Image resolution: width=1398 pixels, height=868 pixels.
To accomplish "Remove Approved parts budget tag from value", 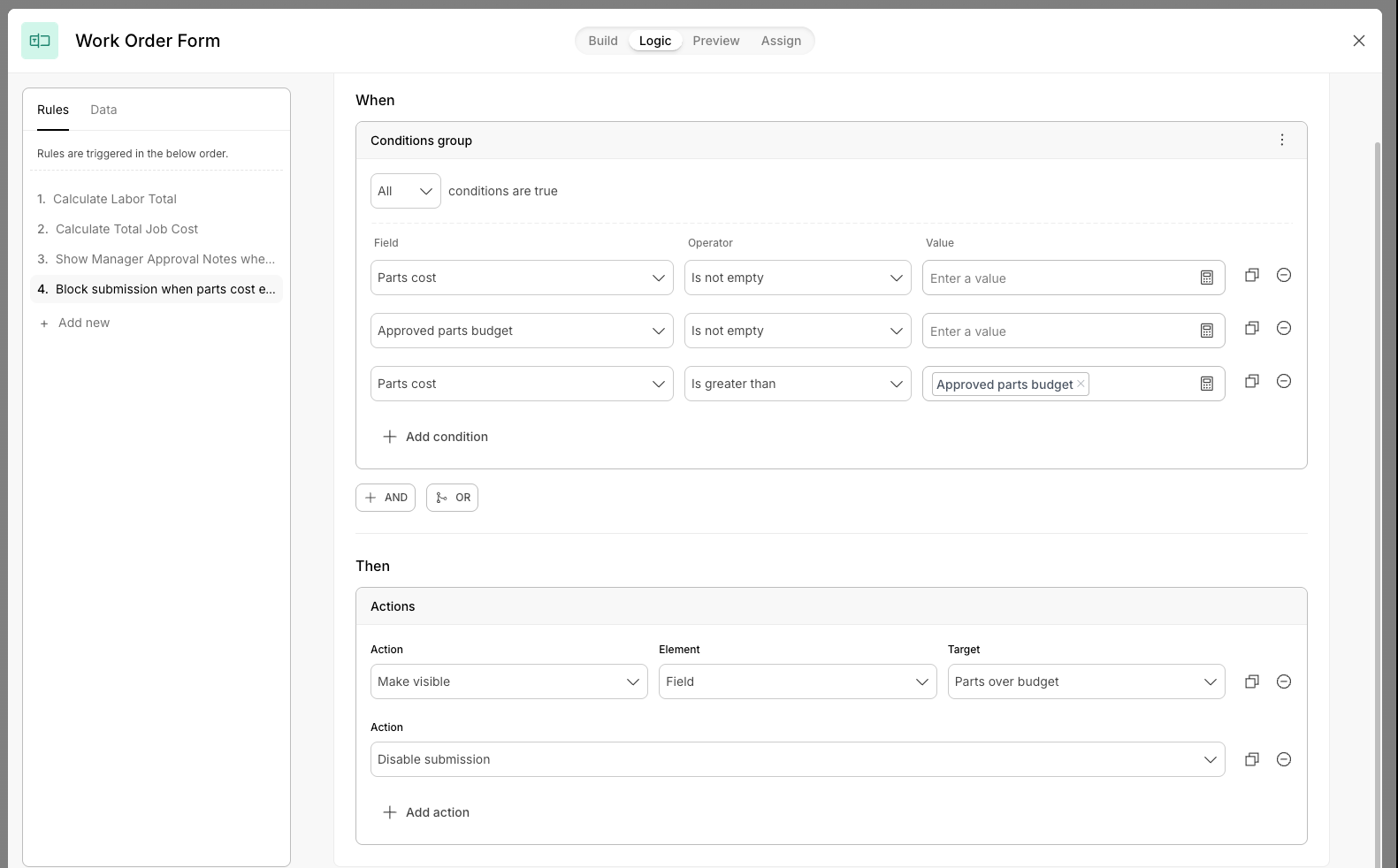I will coord(1081,384).
